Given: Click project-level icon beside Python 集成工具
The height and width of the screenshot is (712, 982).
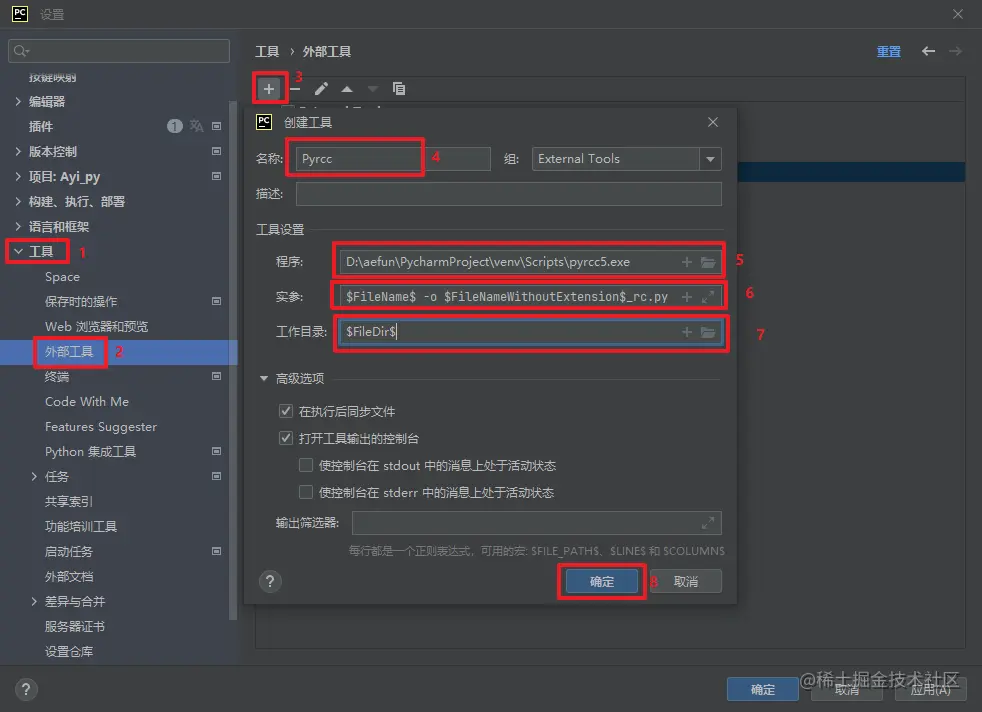Looking at the screenshot, I should pyautogui.click(x=217, y=451).
